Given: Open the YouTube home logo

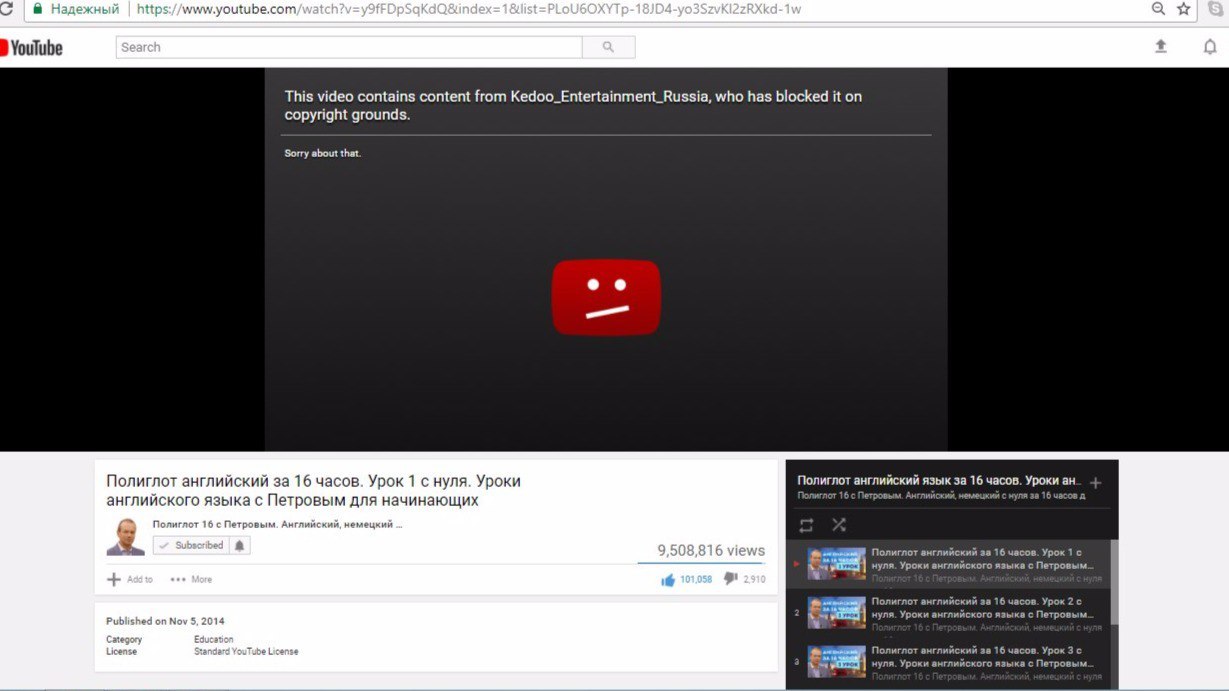Looking at the screenshot, I should coord(31,47).
